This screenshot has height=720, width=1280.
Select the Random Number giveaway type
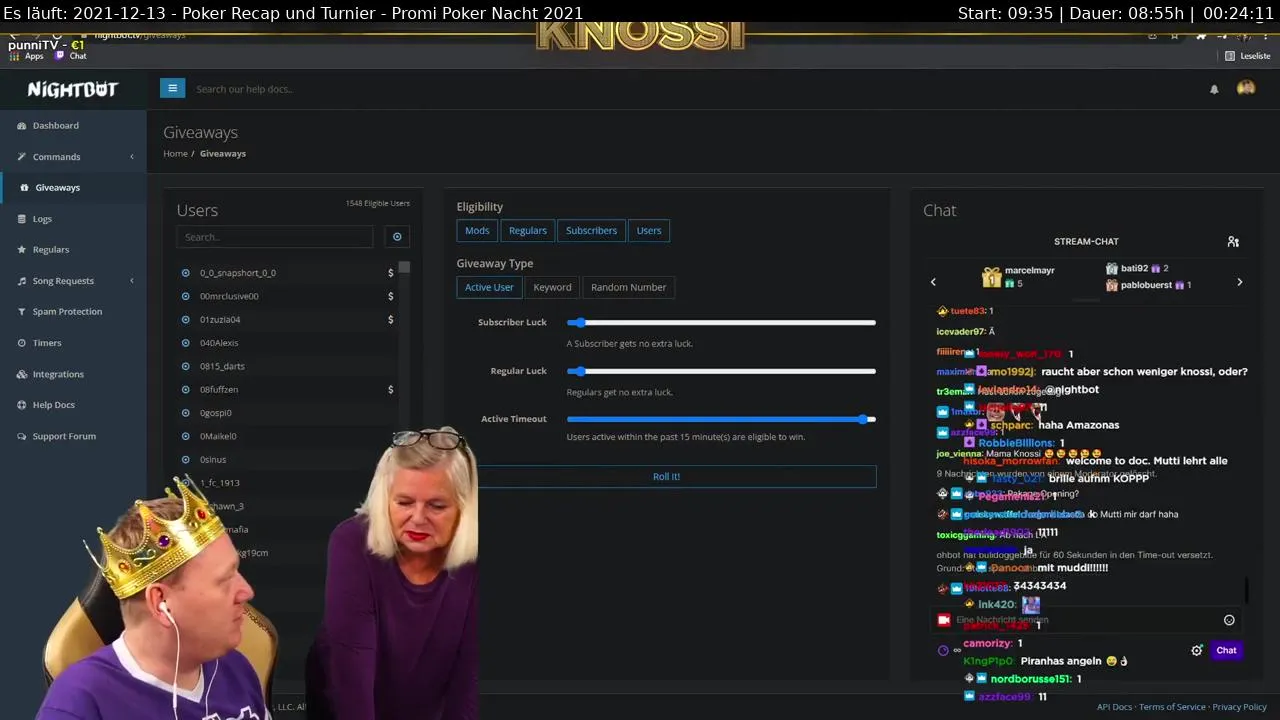628,288
